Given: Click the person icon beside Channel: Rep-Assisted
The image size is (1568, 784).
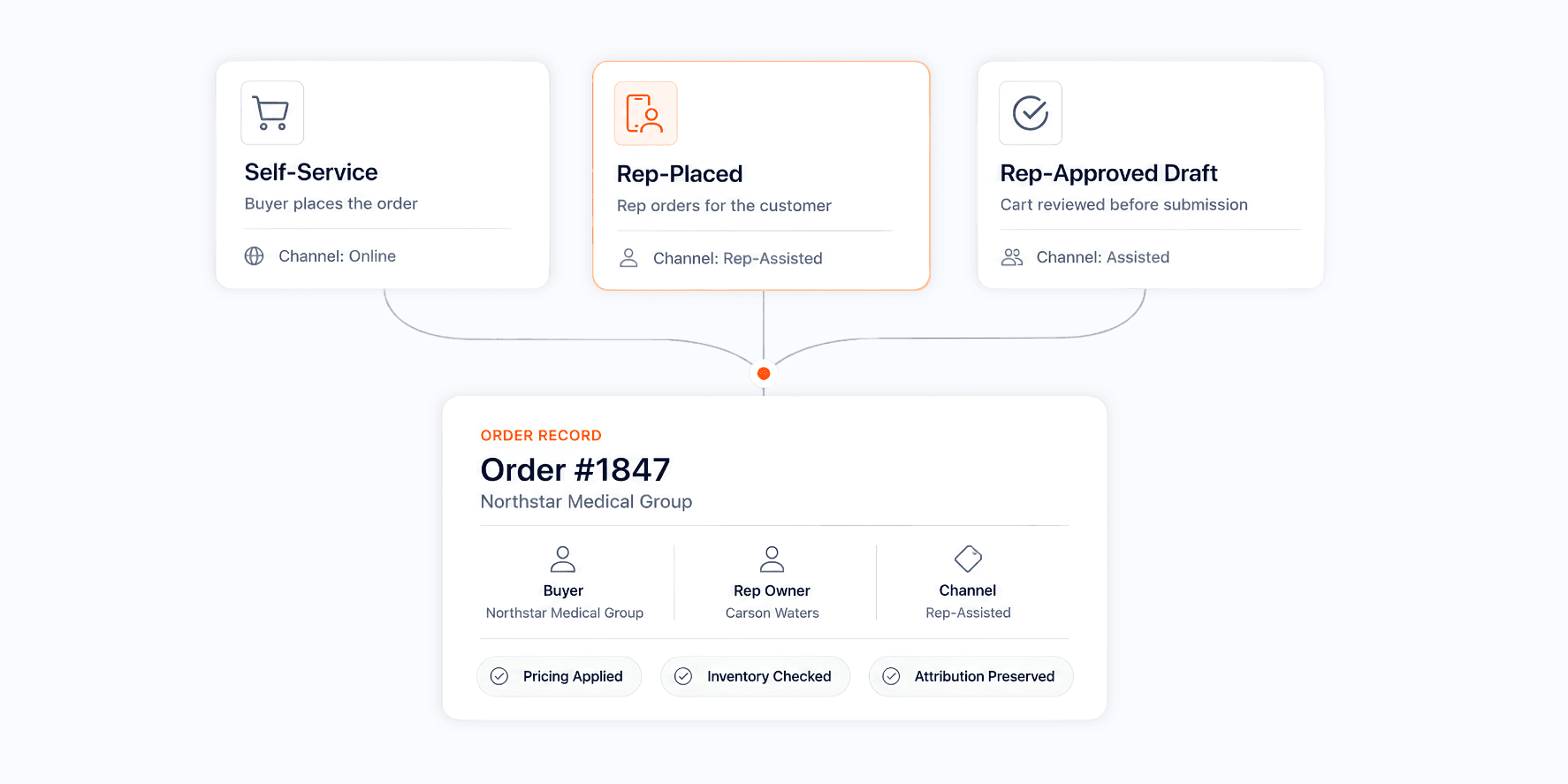Looking at the screenshot, I should tap(628, 258).
